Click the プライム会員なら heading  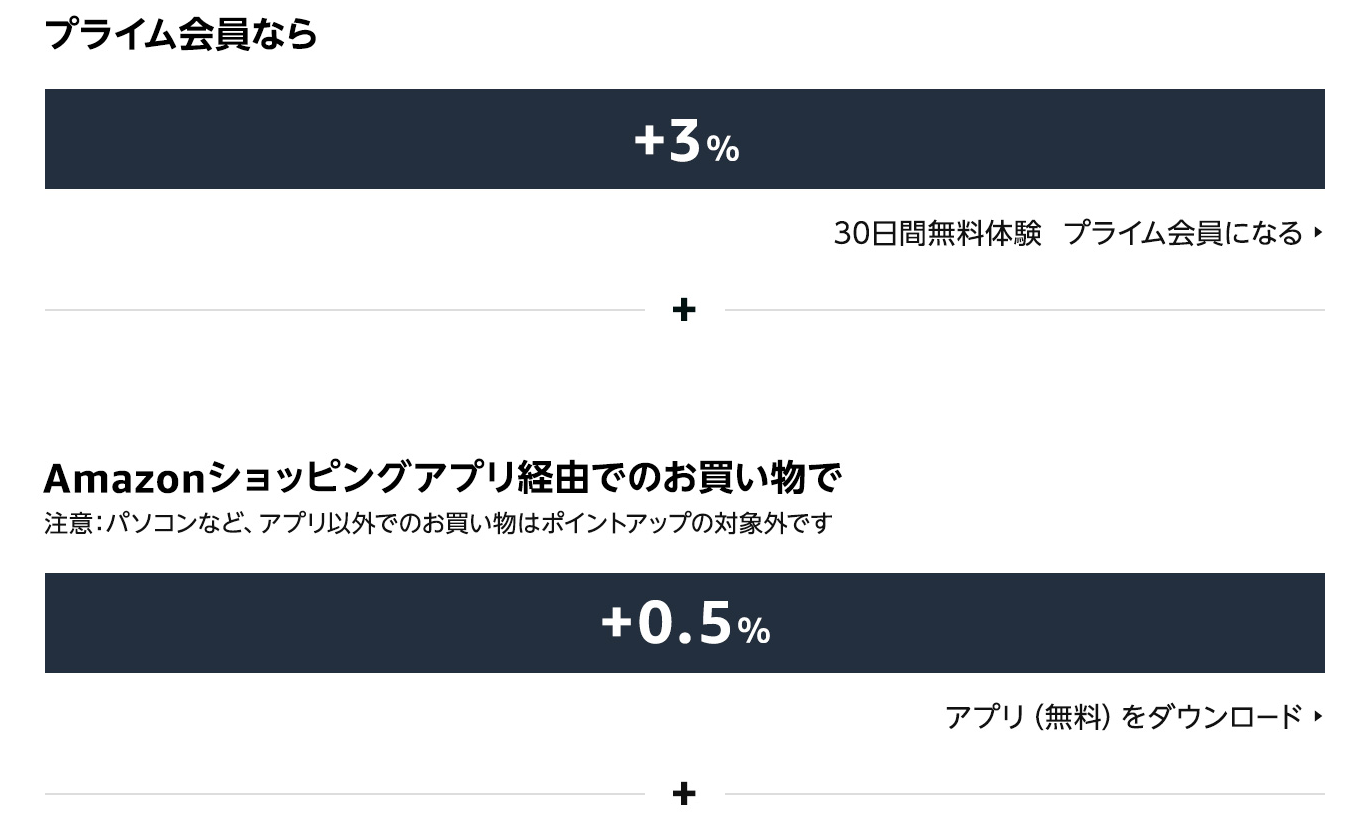coord(181,35)
